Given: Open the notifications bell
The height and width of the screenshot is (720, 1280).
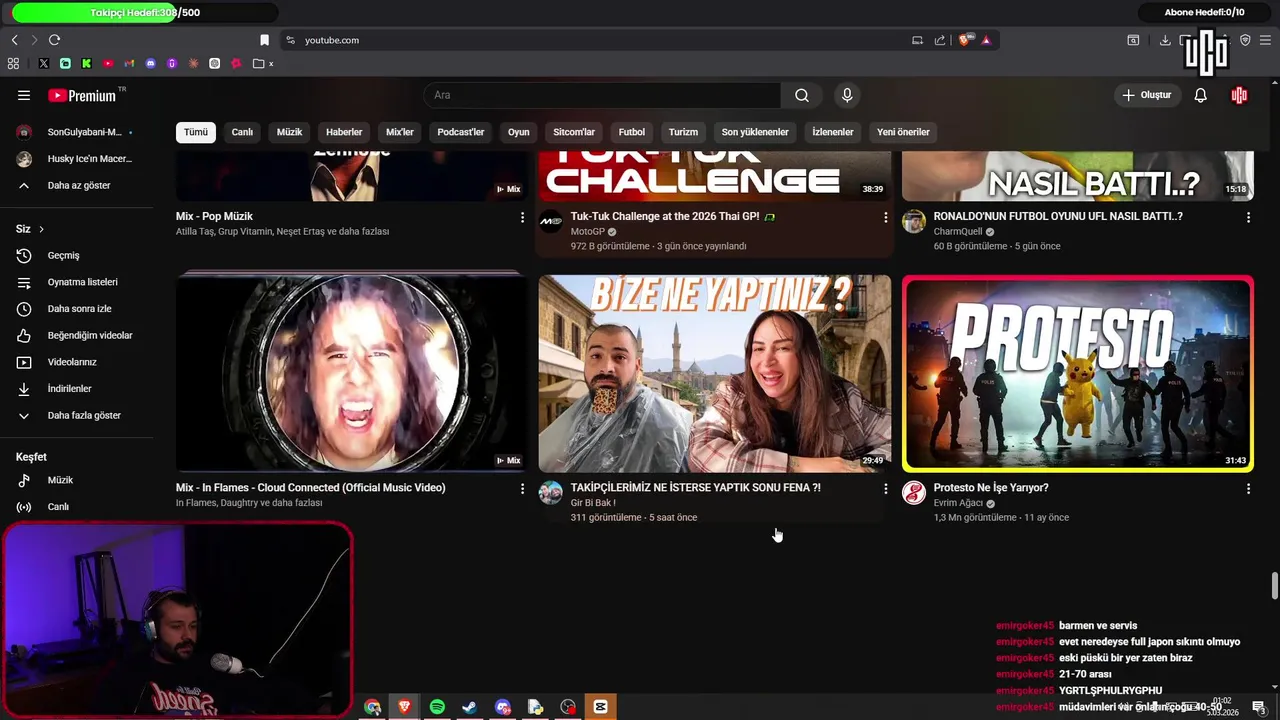Looking at the screenshot, I should 1200,95.
